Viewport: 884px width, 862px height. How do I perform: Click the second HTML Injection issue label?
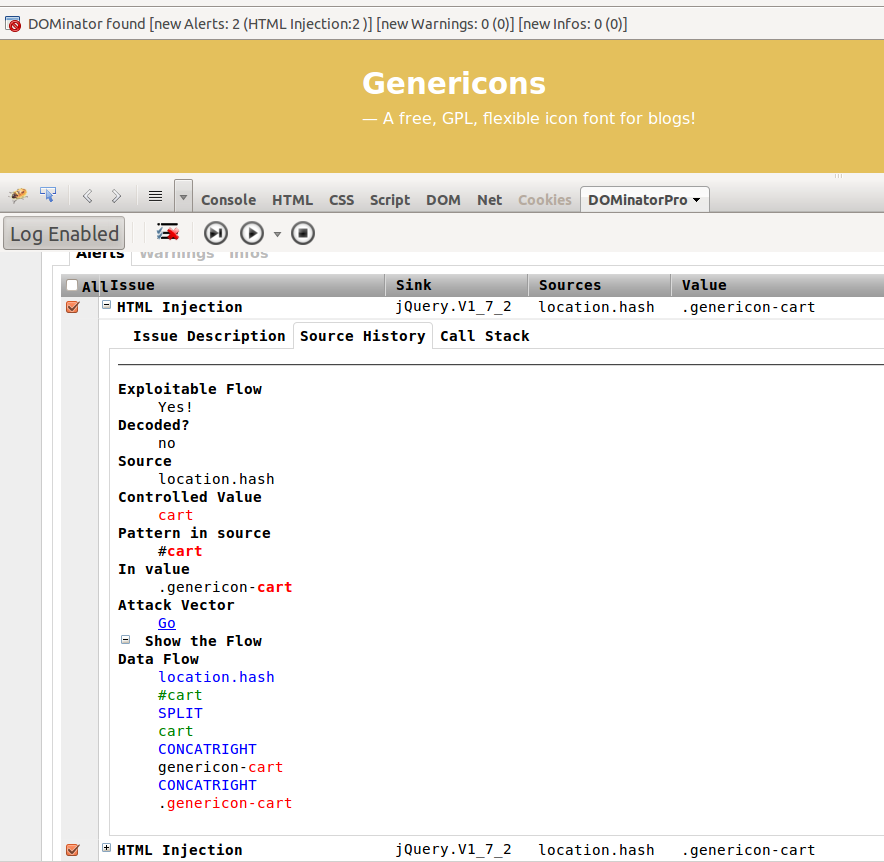pos(179,850)
